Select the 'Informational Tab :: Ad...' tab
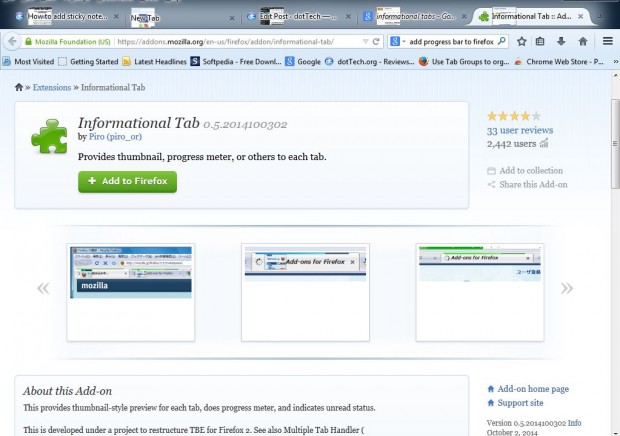The height and width of the screenshot is (436, 620). (x=530, y=17)
